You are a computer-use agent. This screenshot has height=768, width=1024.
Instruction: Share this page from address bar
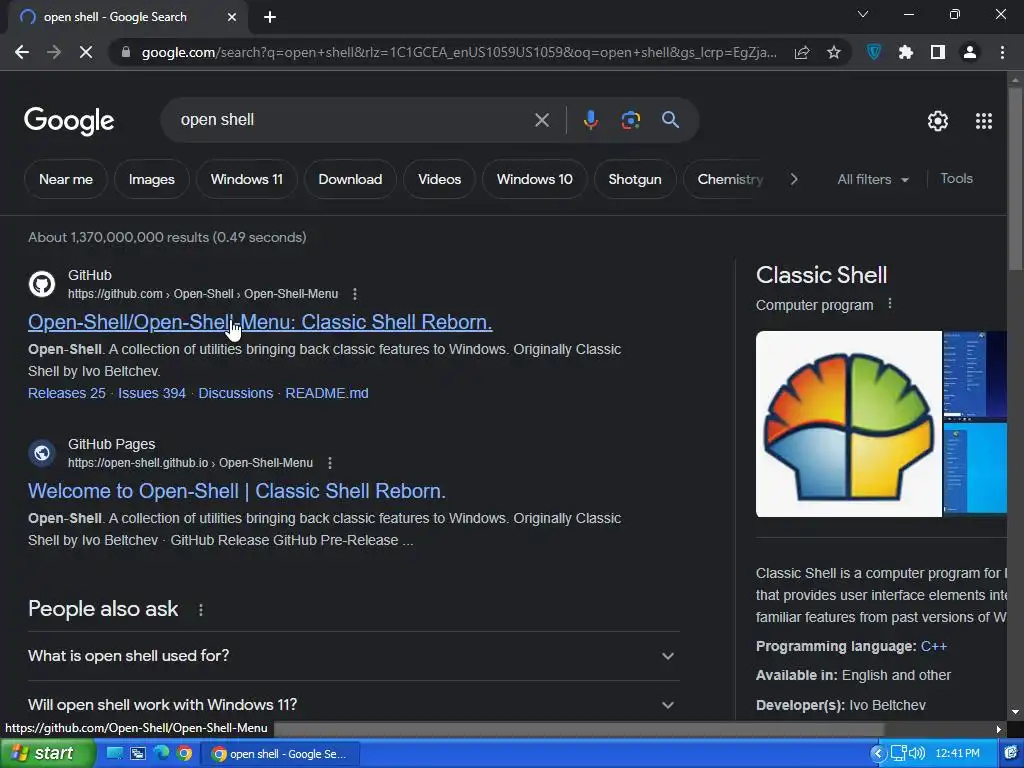[801, 52]
